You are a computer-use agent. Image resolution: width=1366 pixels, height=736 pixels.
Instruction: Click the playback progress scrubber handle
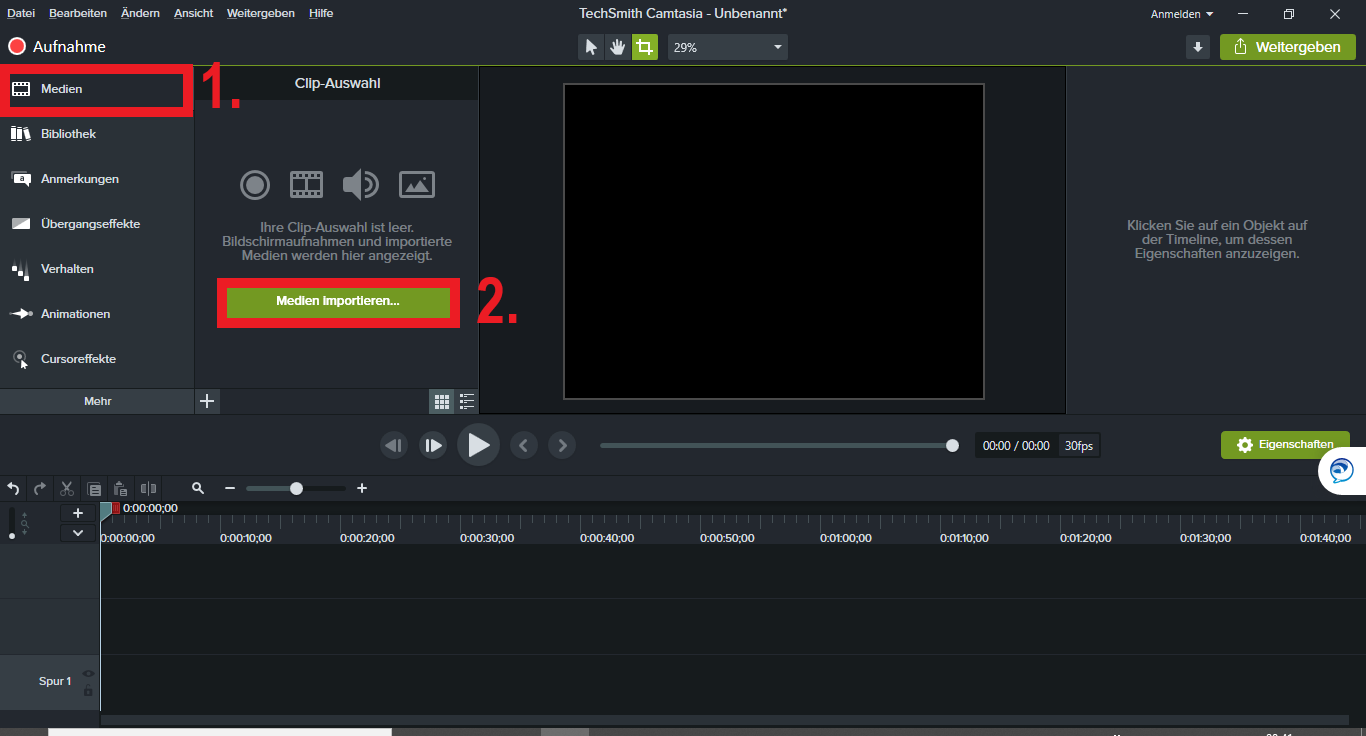point(952,445)
